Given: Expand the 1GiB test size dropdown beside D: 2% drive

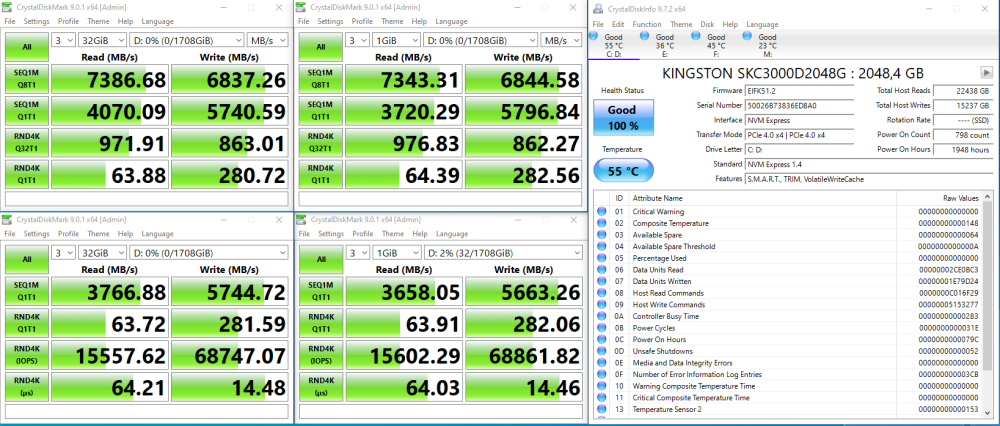Looking at the screenshot, I should pos(394,253).
